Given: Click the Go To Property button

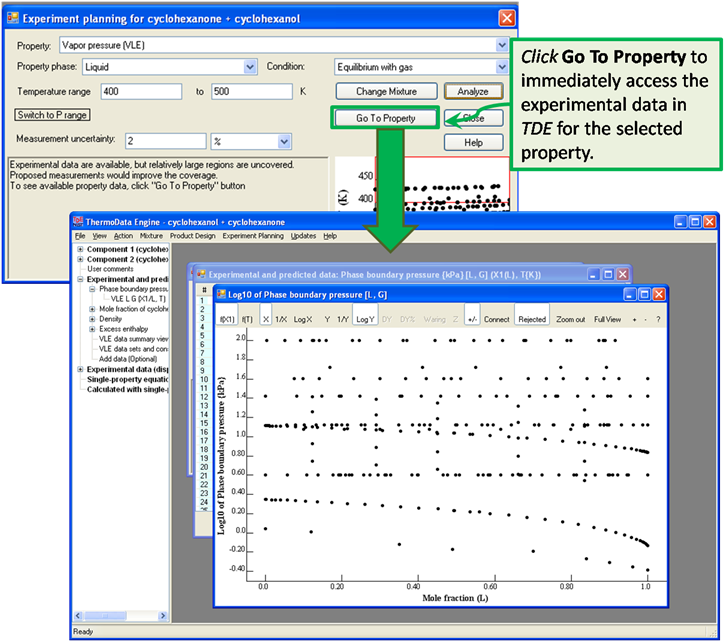Looking at the screenshot, I should (385, 118).
